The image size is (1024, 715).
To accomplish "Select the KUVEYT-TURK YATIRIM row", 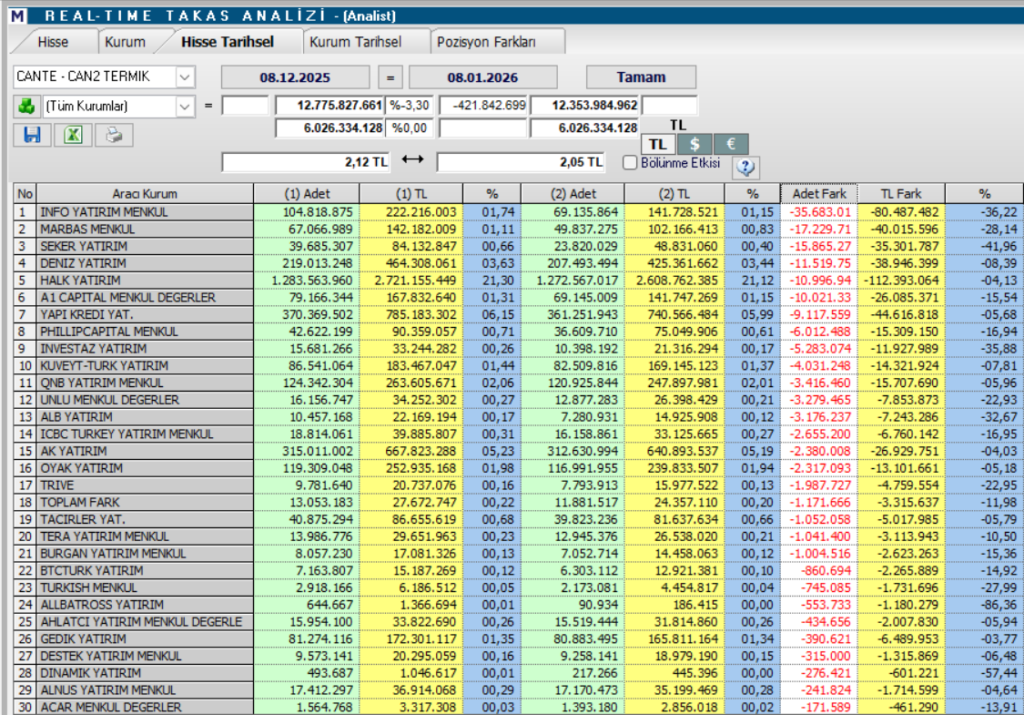I will pyautogui.click(x=519, y=366).
